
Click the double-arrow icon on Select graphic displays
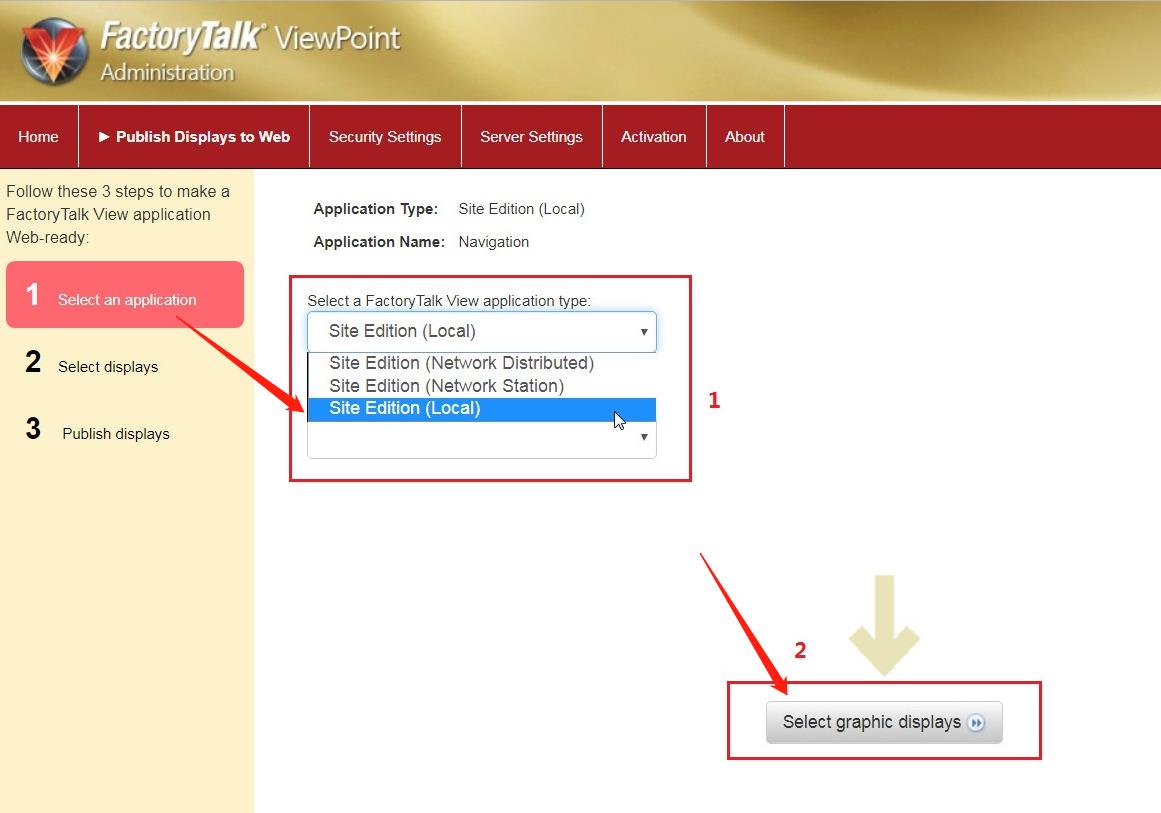tap(977, 723)
